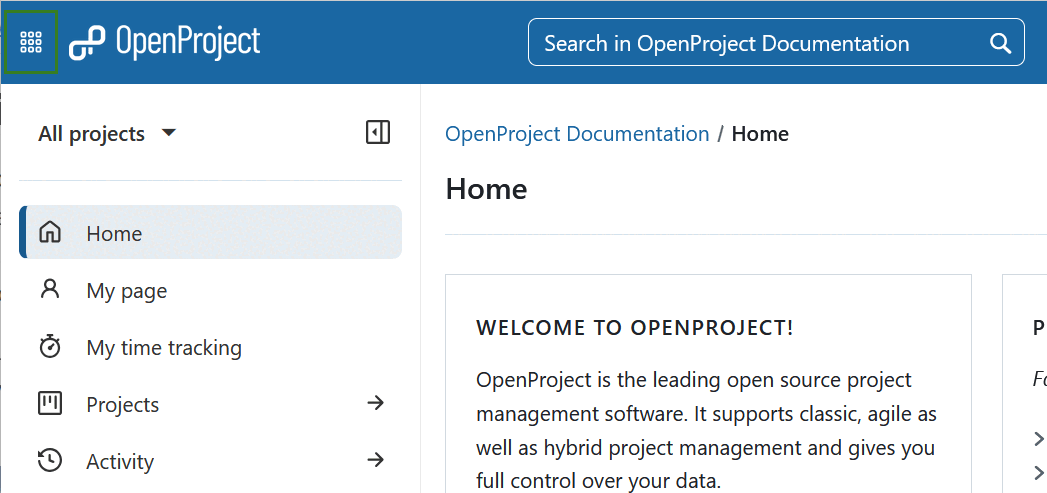Expand the Projects submenu arrow

pos(375,403)
